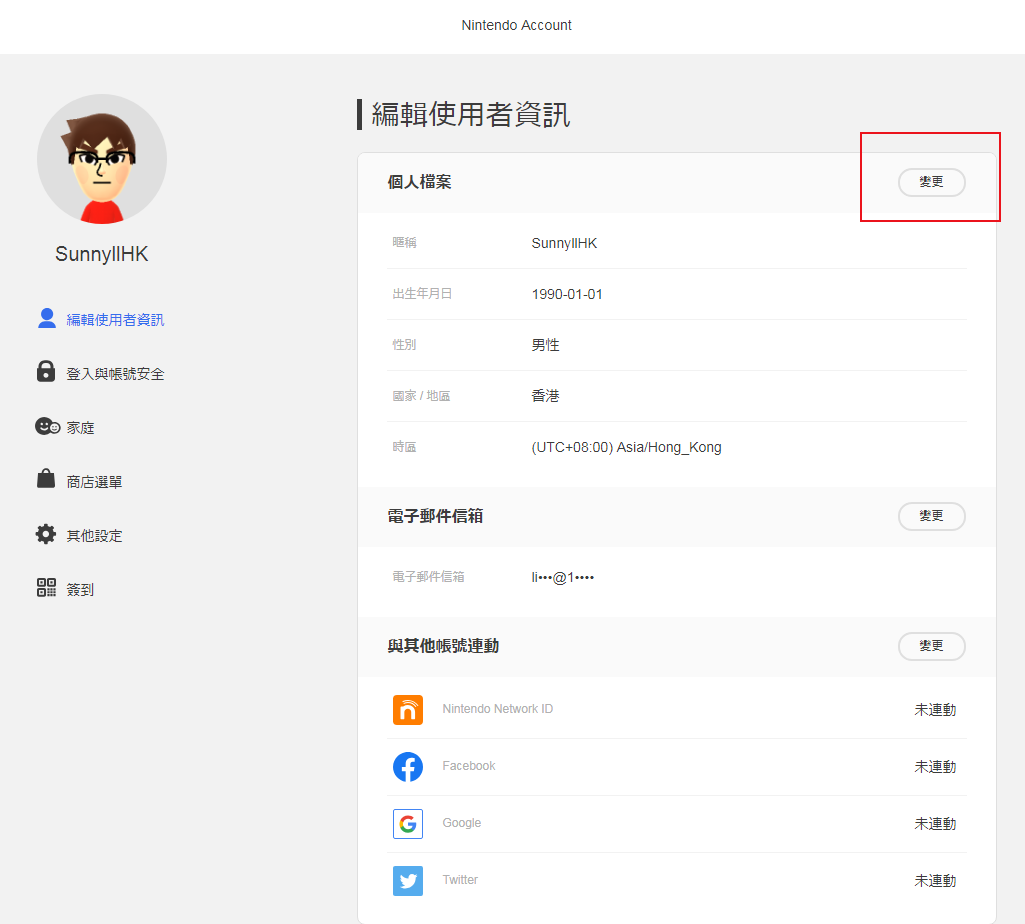Click 變更 button for 與其他帳號連動 section

click(932, 646)
